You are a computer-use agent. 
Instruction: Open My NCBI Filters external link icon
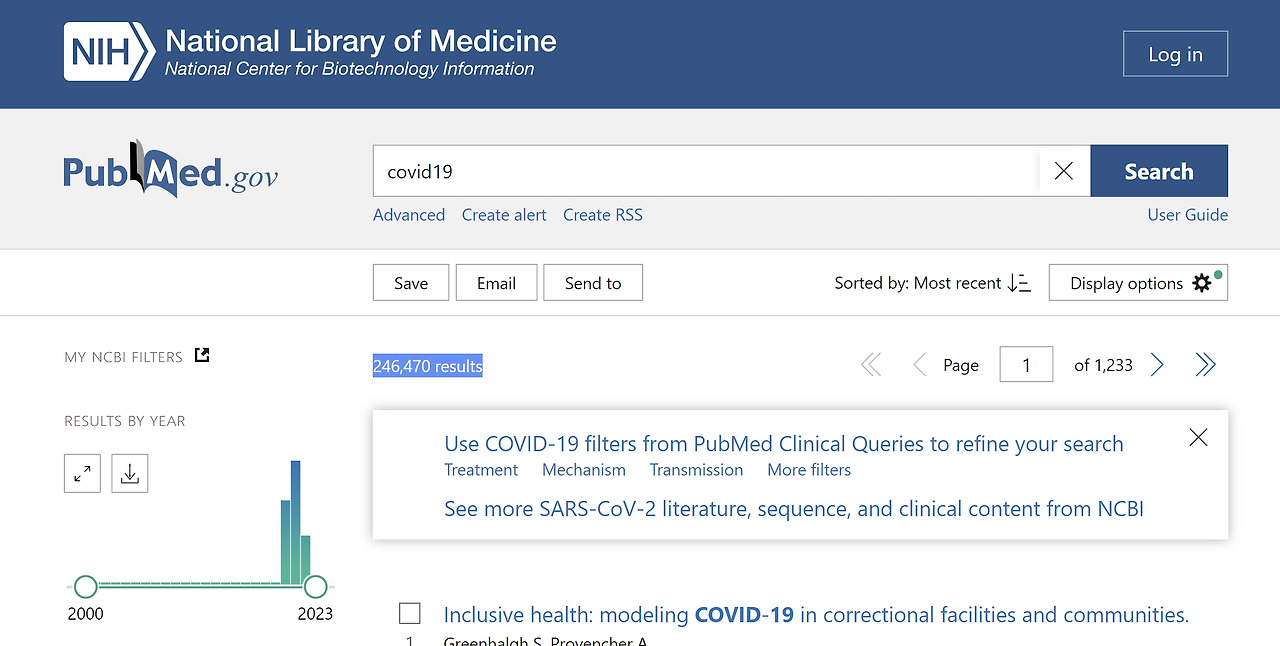click(x=202, y=355)
